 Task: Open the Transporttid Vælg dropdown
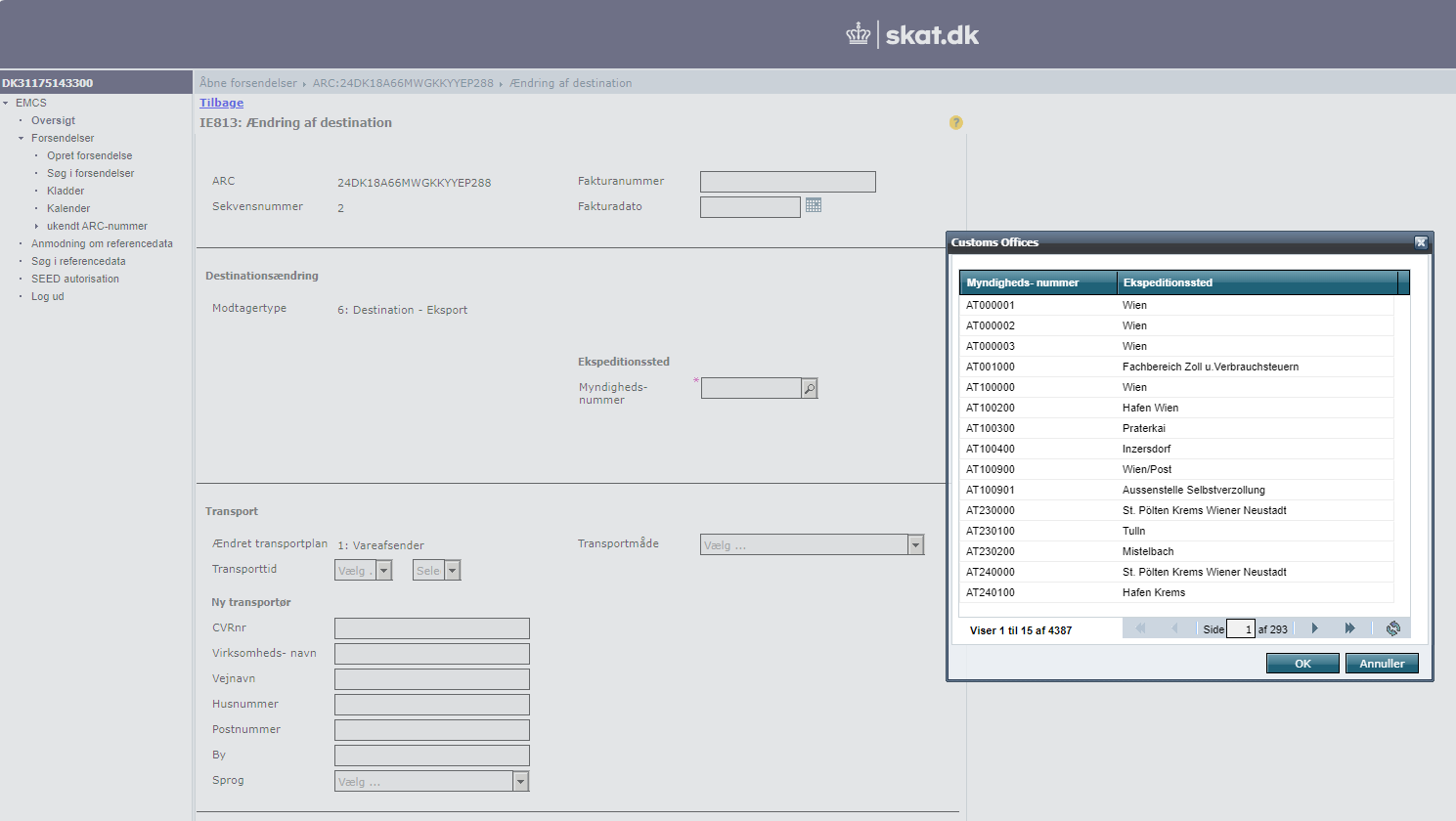tap(384, 571)
